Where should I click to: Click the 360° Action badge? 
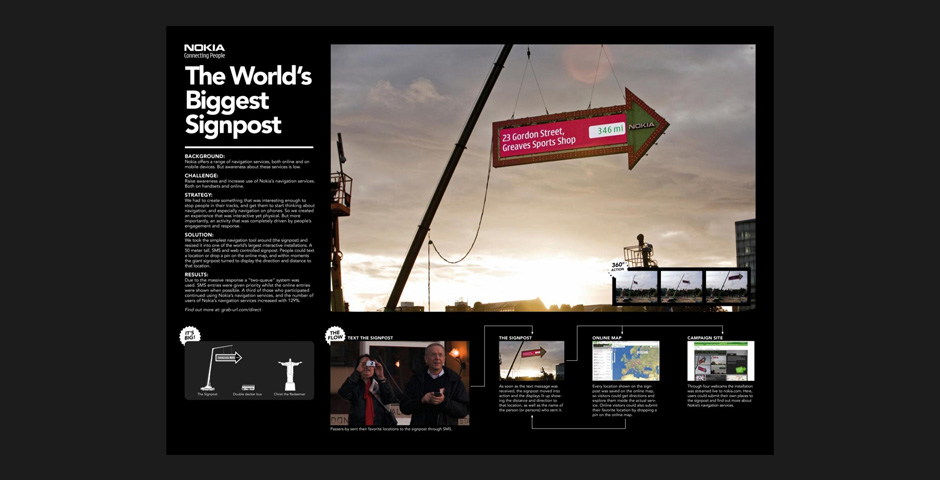[x=619, y=267]
